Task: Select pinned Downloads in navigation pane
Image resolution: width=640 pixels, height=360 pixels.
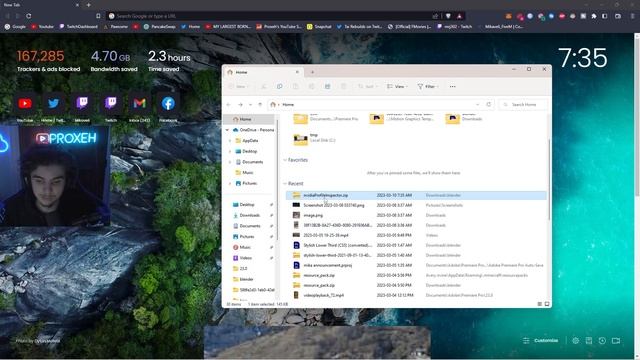Action: [250, 215]
